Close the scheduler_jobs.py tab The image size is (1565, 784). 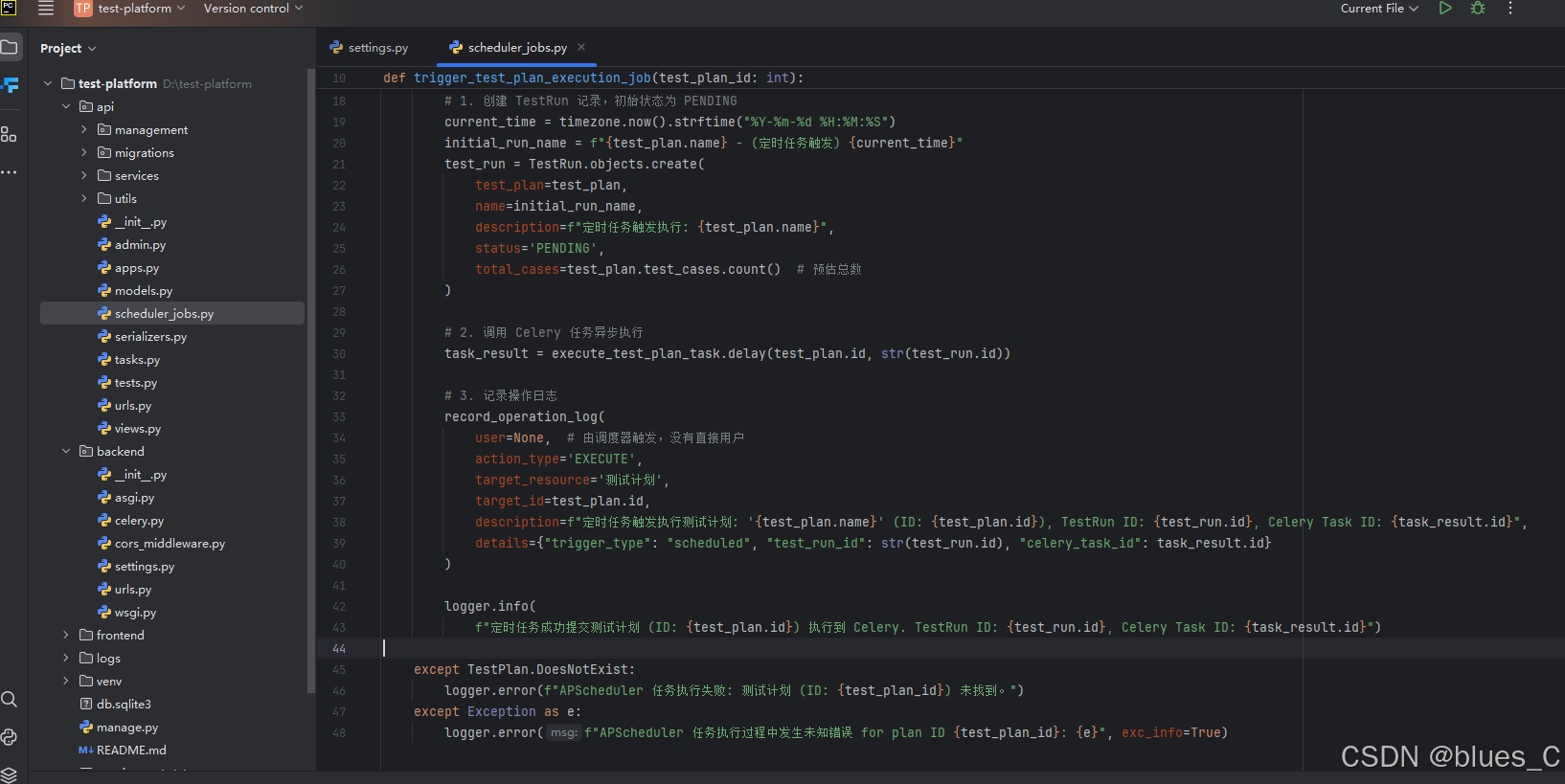point(581,47)
